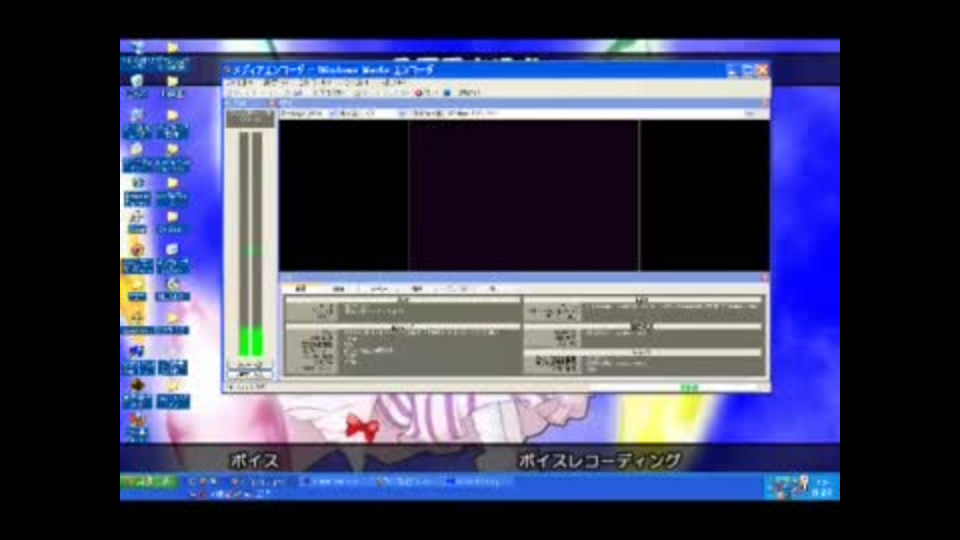
Task: Click the Windows Start button
Action: 149,482
